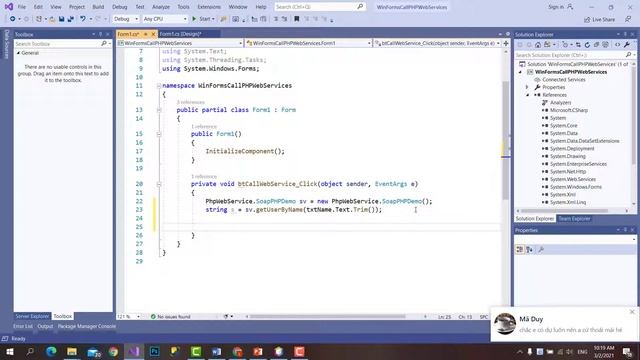Toggle the Bookmark icon in toolbar
Screen dimensions: 640x360
click(297, 19)
